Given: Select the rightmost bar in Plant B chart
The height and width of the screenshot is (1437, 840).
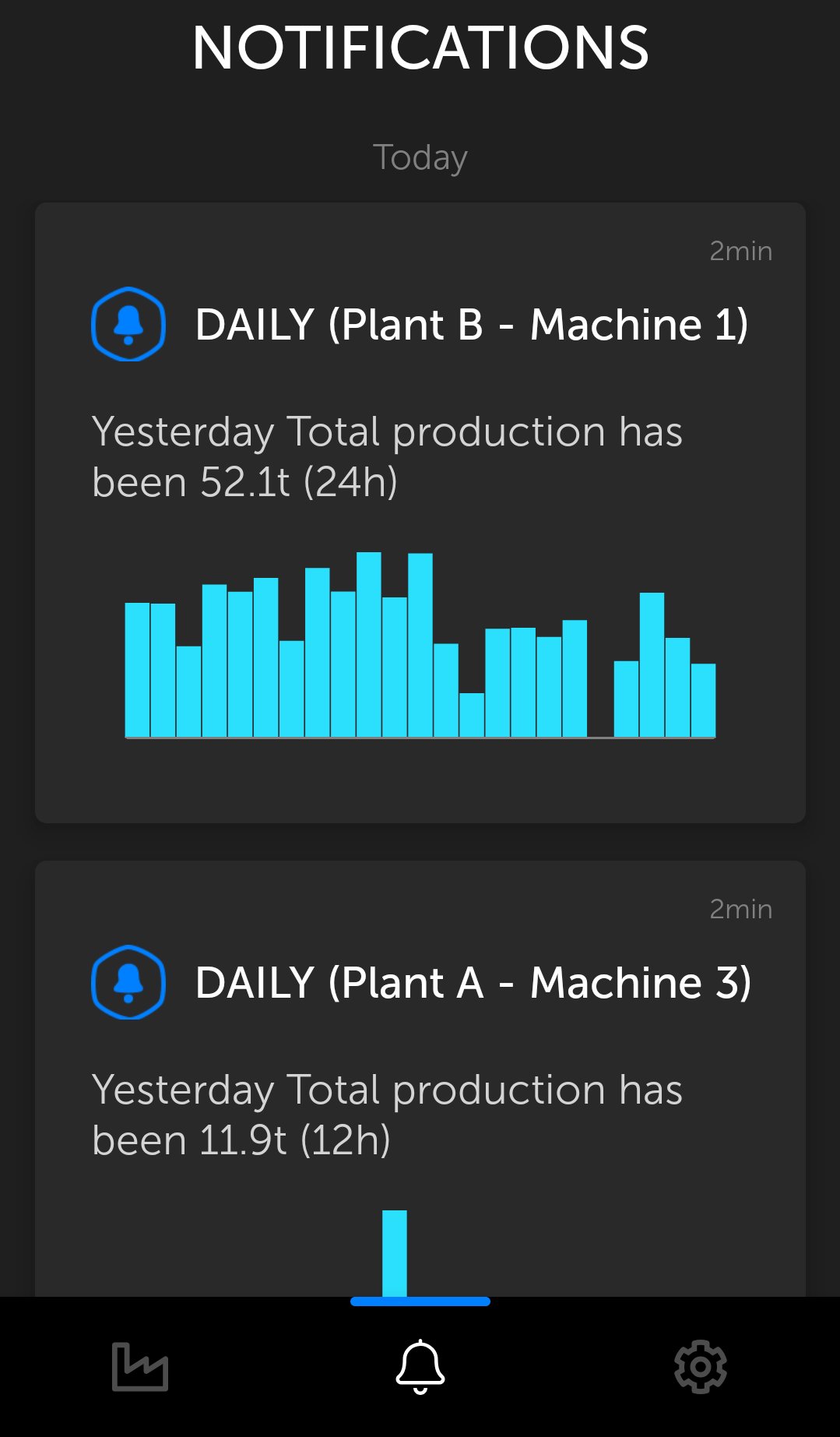Looking at the screenshot, I should point(703,699).
